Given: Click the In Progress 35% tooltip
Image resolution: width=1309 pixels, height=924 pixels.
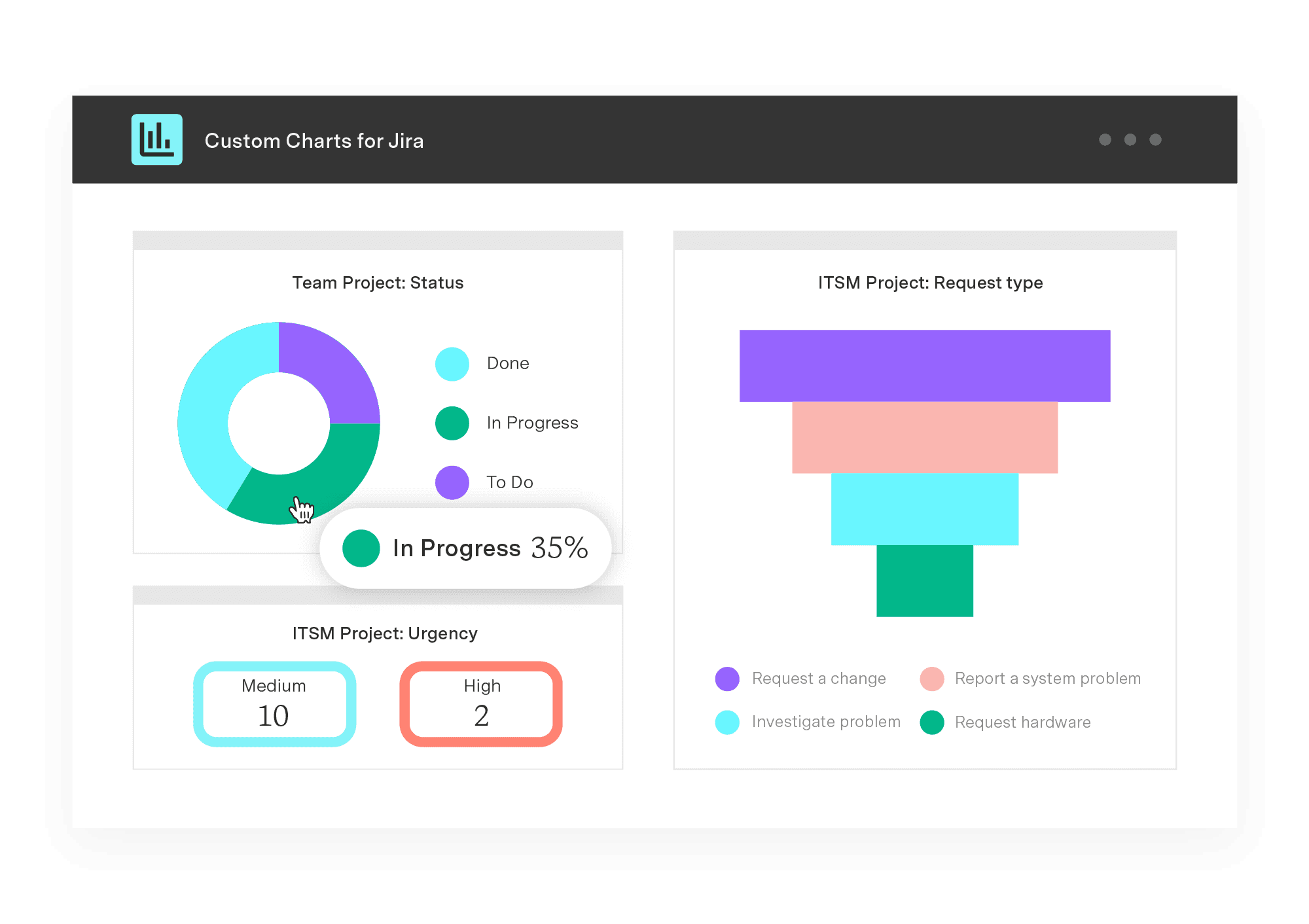Looking at the screenshot, I should (x=465, y=548).
